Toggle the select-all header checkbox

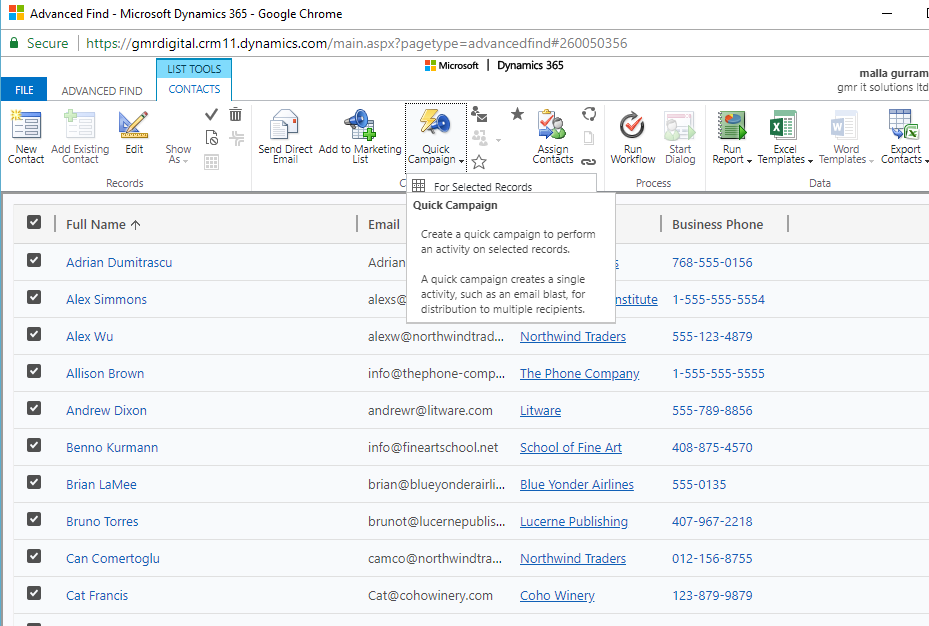(34, 223)
